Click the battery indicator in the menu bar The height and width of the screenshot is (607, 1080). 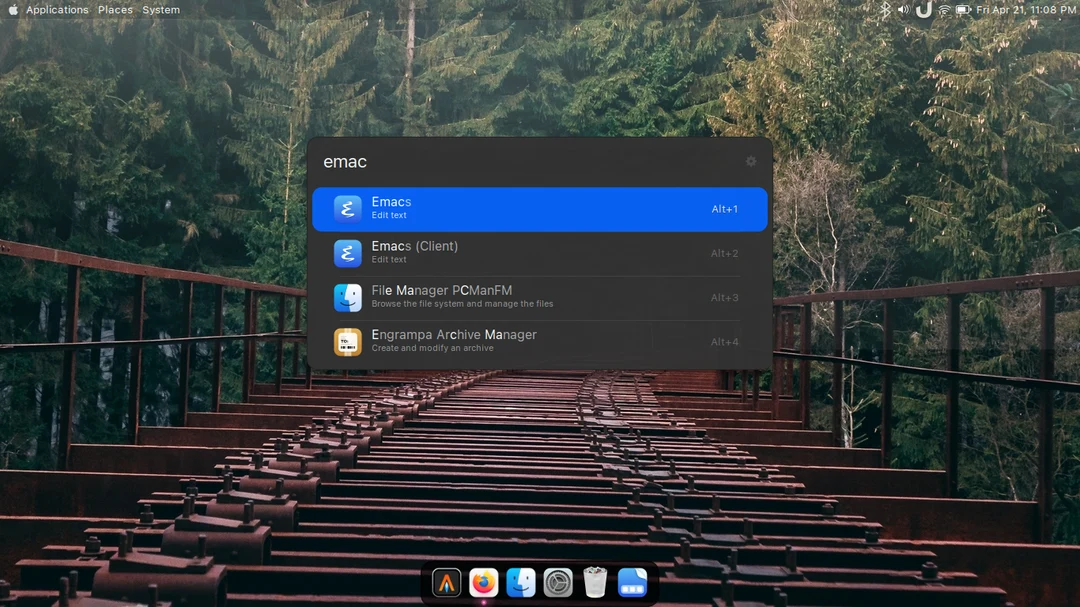tap(961, 10)
